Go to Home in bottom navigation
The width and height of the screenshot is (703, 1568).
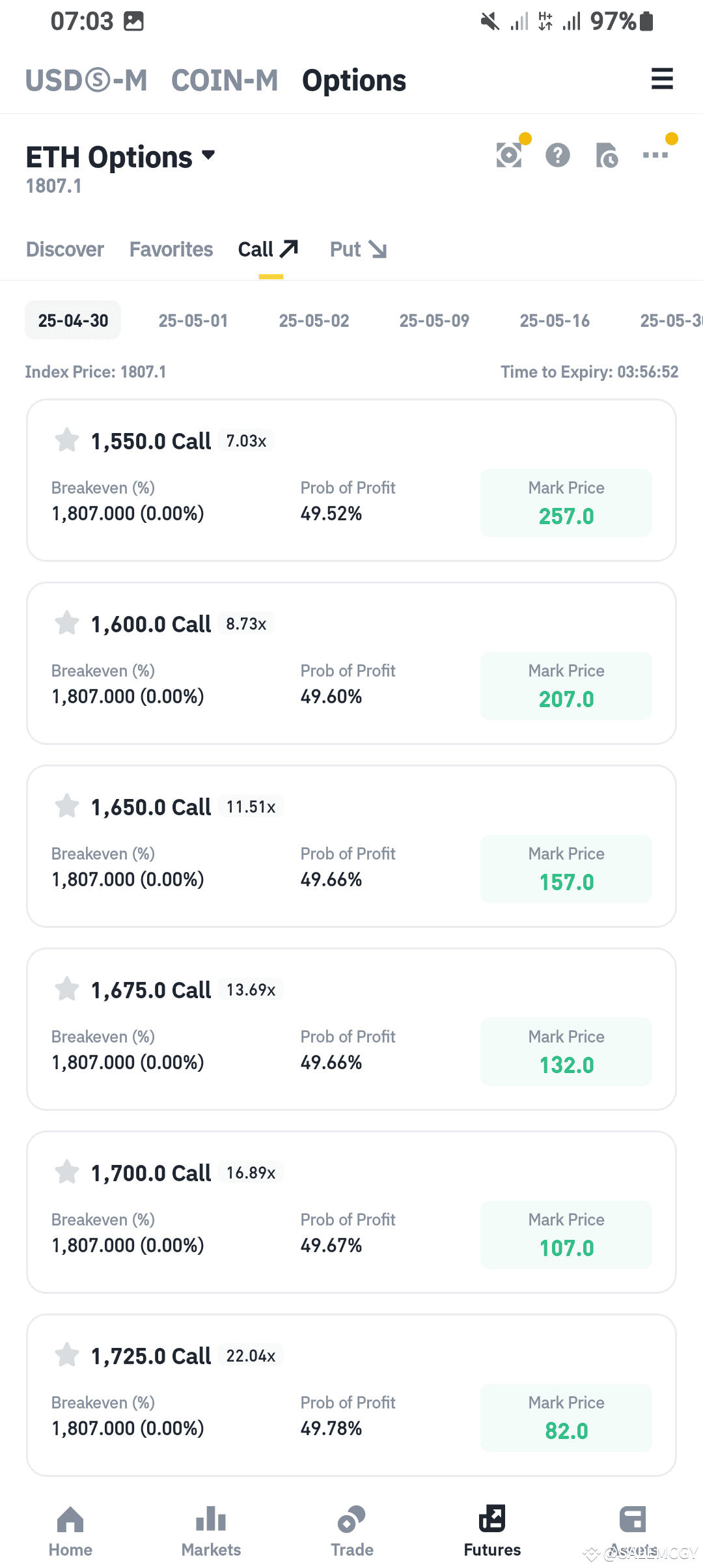(70, 1532)
